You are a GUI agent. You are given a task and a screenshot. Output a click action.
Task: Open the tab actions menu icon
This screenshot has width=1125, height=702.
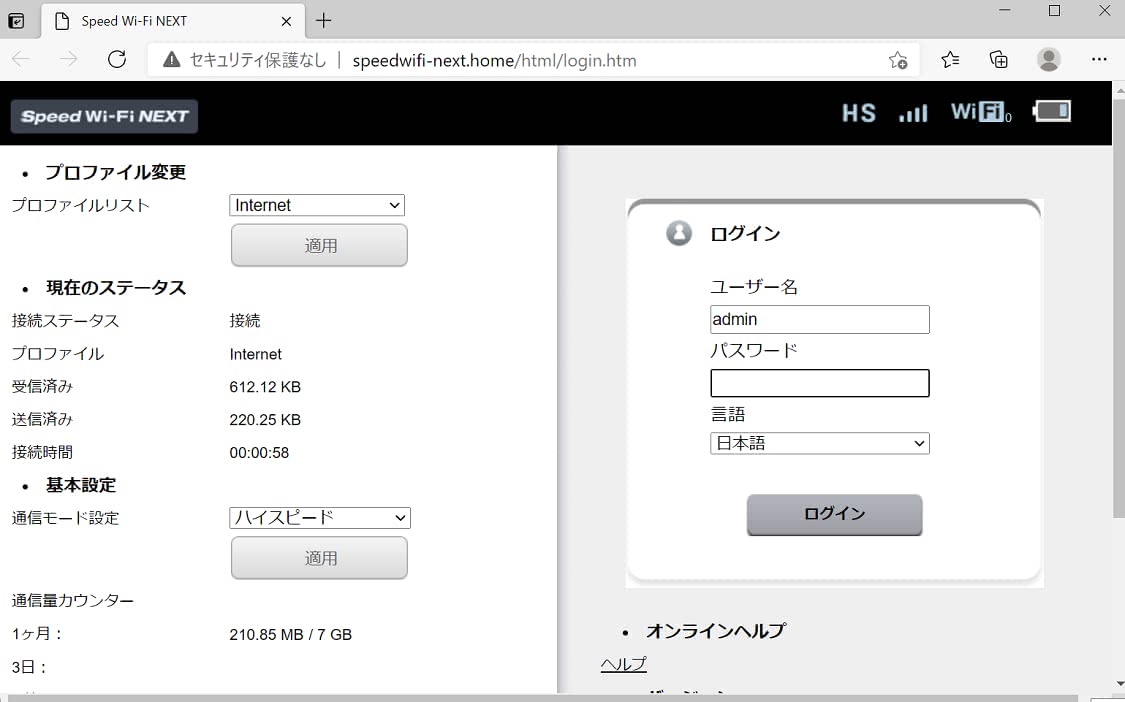click(16, 22)
